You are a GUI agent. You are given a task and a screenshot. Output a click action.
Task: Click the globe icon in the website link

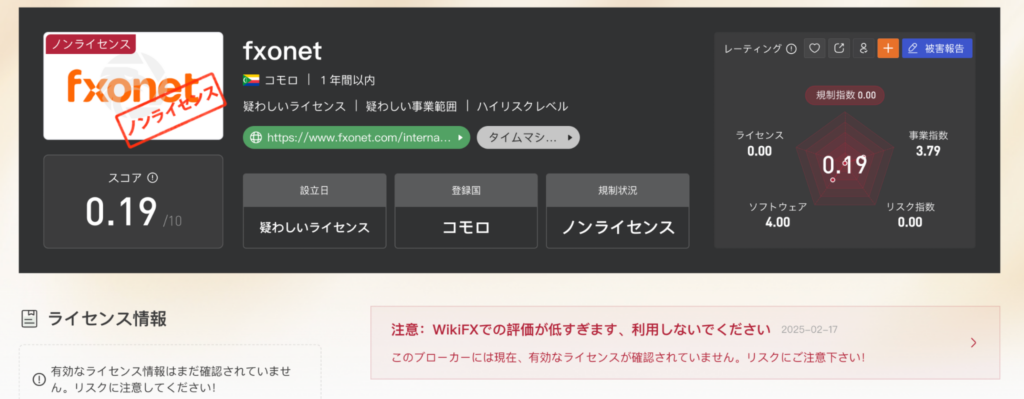[x=256, y=138]
